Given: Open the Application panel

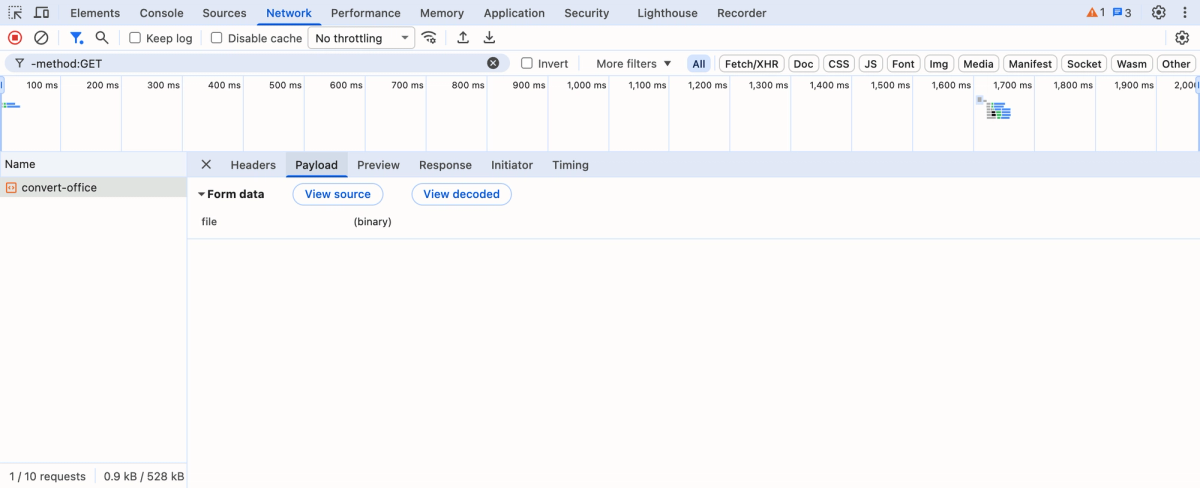Looking at the screenshot, I should (x=514, y=13).
